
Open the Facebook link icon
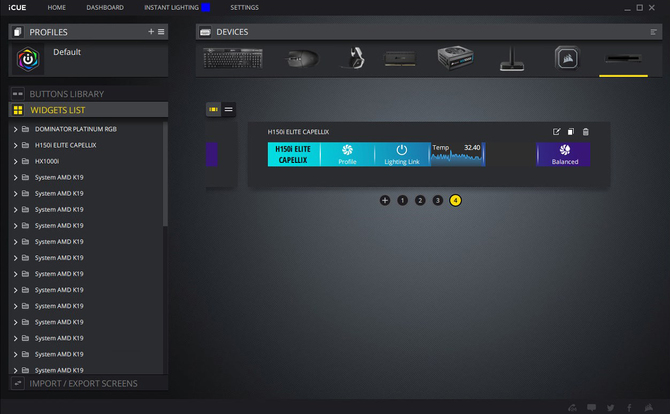(629, 408)
